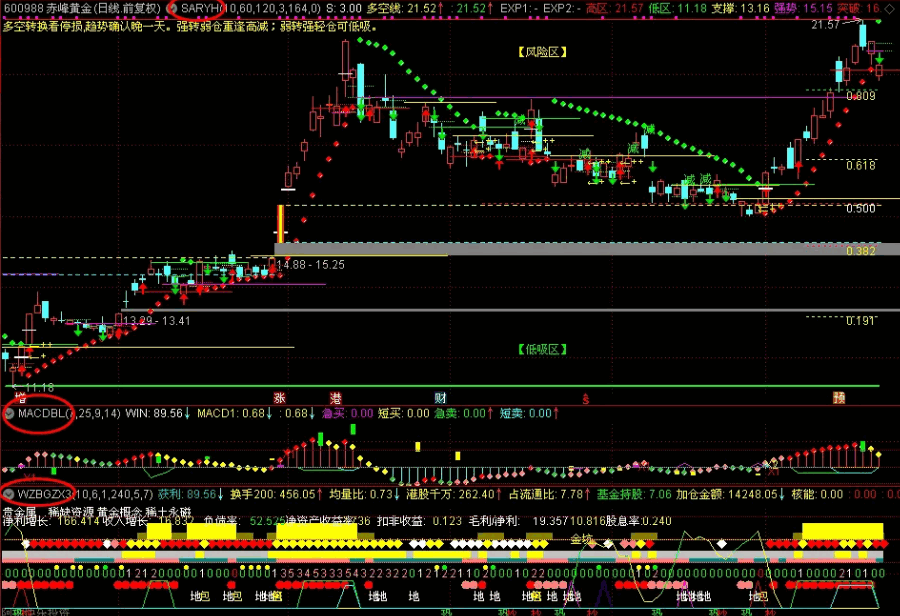Click the 增 event marker on the time axis

click(x=20, y=397)
